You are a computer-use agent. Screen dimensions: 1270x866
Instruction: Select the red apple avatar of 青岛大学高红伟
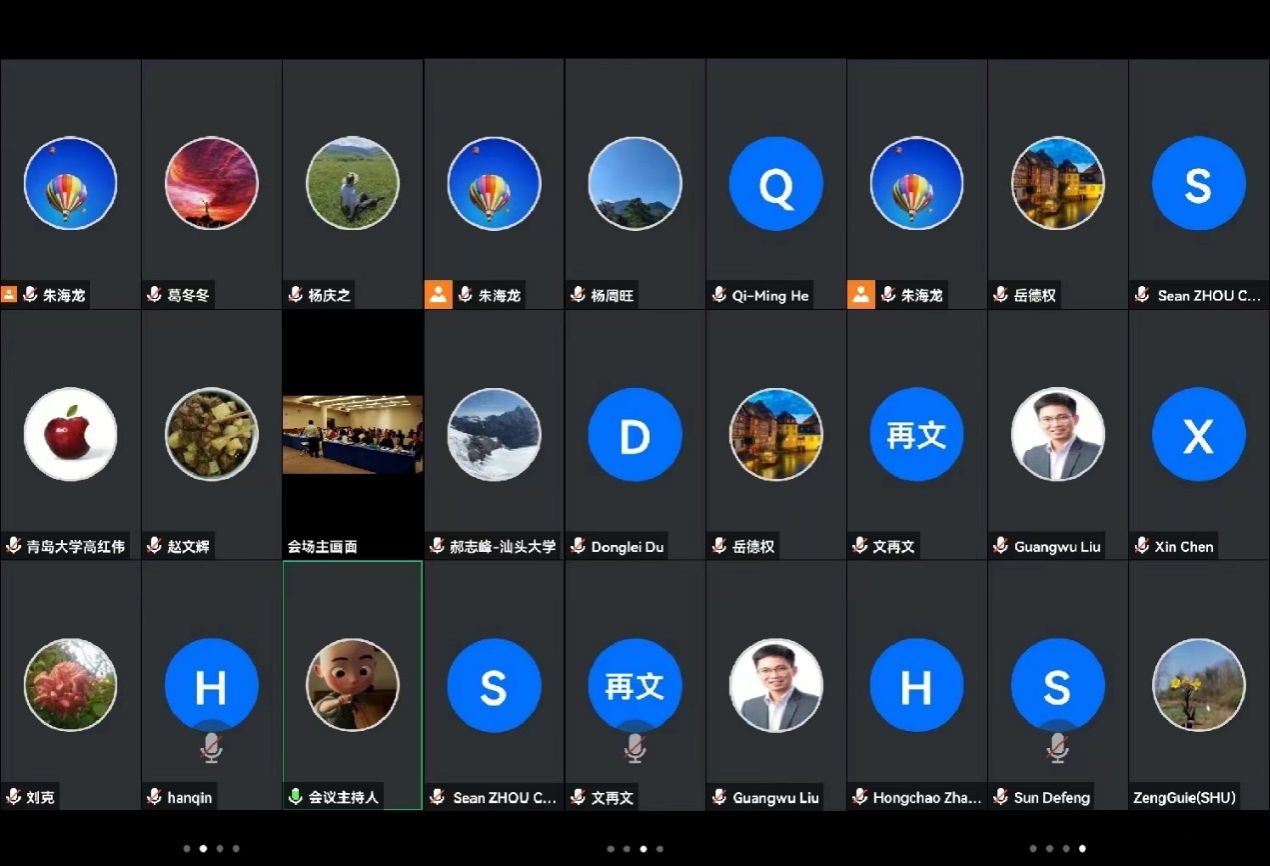tap(70, 435)
